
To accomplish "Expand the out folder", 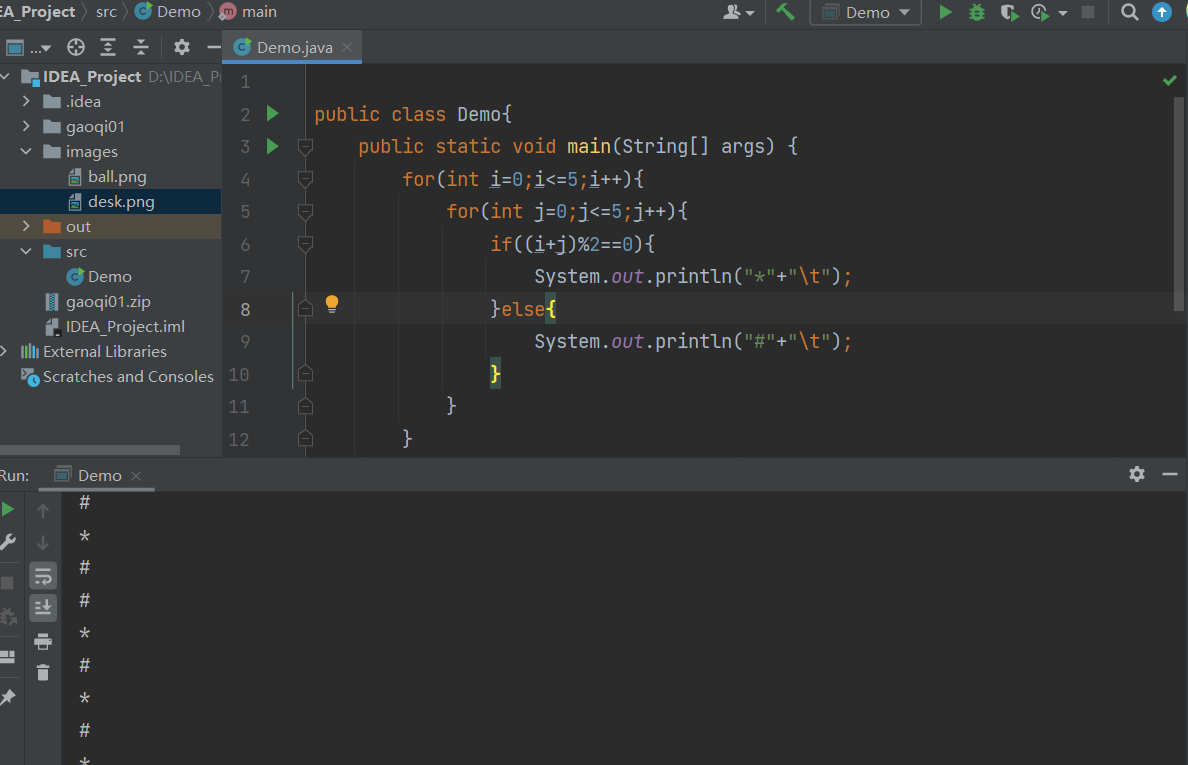I will [x=27, y=226].
